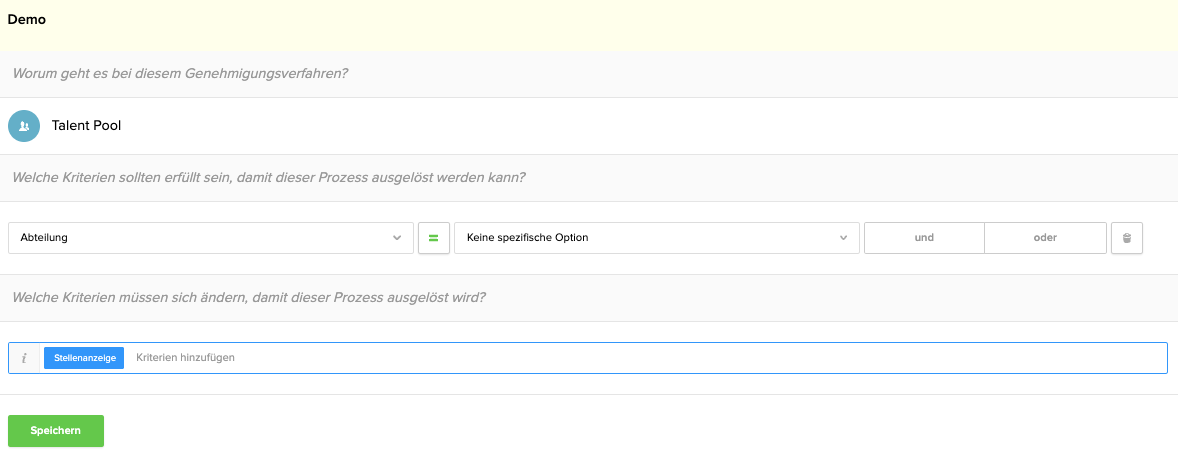The width and height of the screenshot is (1178, 456).
Task: Open the Abteilung criteria dropdown
Action: coord(210,238)
